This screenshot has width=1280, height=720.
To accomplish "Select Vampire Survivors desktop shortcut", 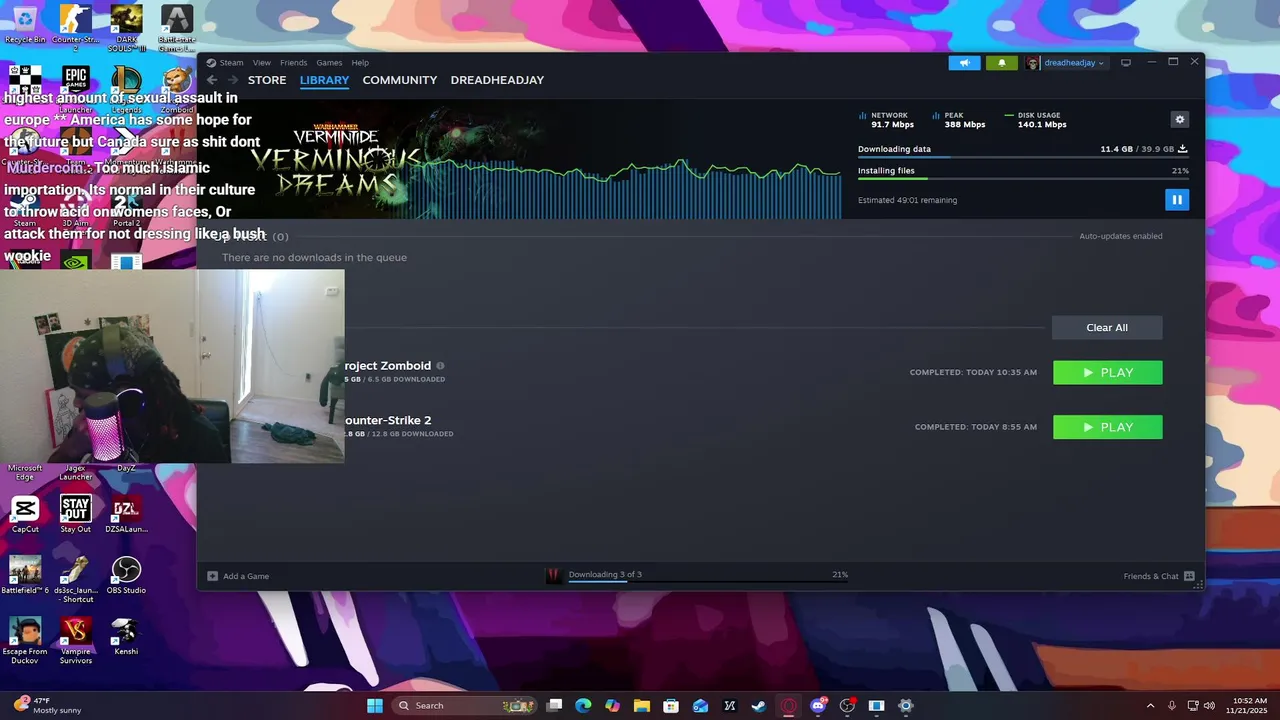I will 75,641.
